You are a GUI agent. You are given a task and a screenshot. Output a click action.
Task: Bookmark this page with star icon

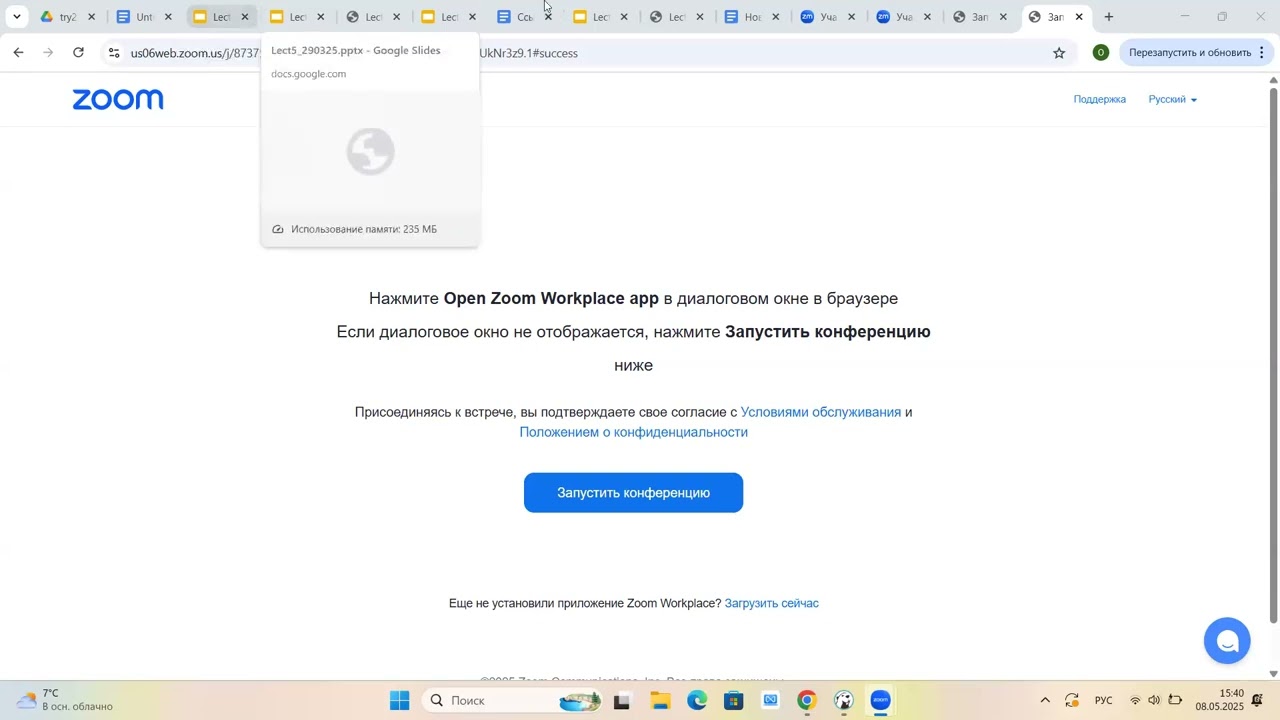(1059, 53)
